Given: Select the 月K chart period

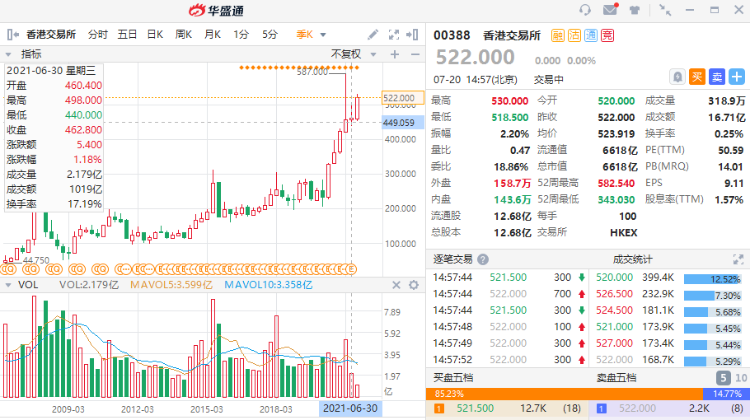Looking at the screenshot, I should pyautogui.click(x=212, y=34).
